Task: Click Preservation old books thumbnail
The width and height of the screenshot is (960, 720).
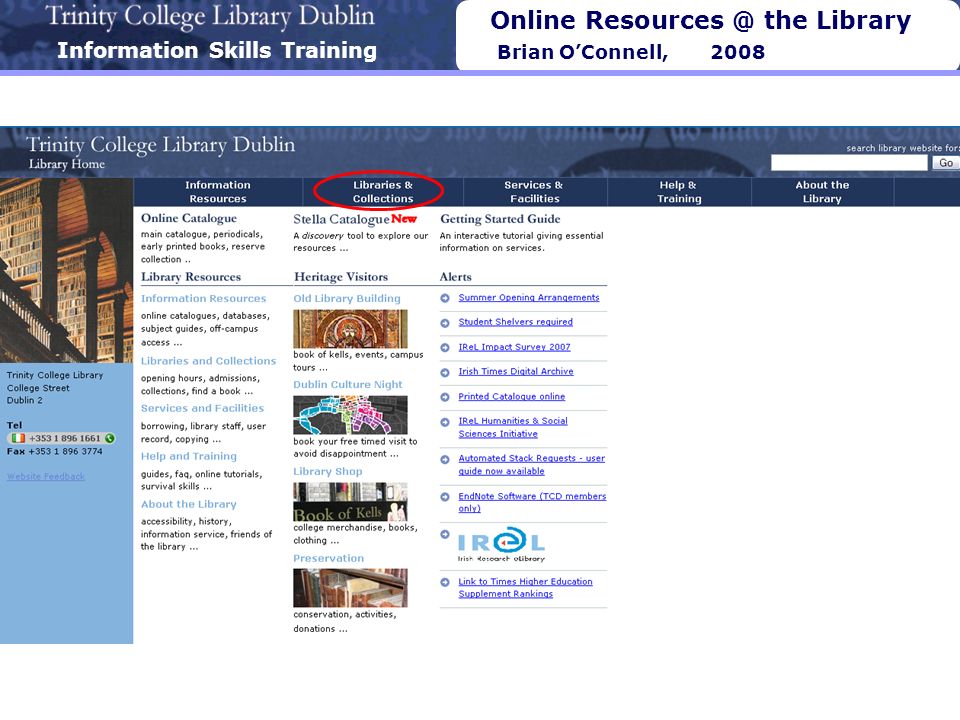Action: (x=350, y=588)
